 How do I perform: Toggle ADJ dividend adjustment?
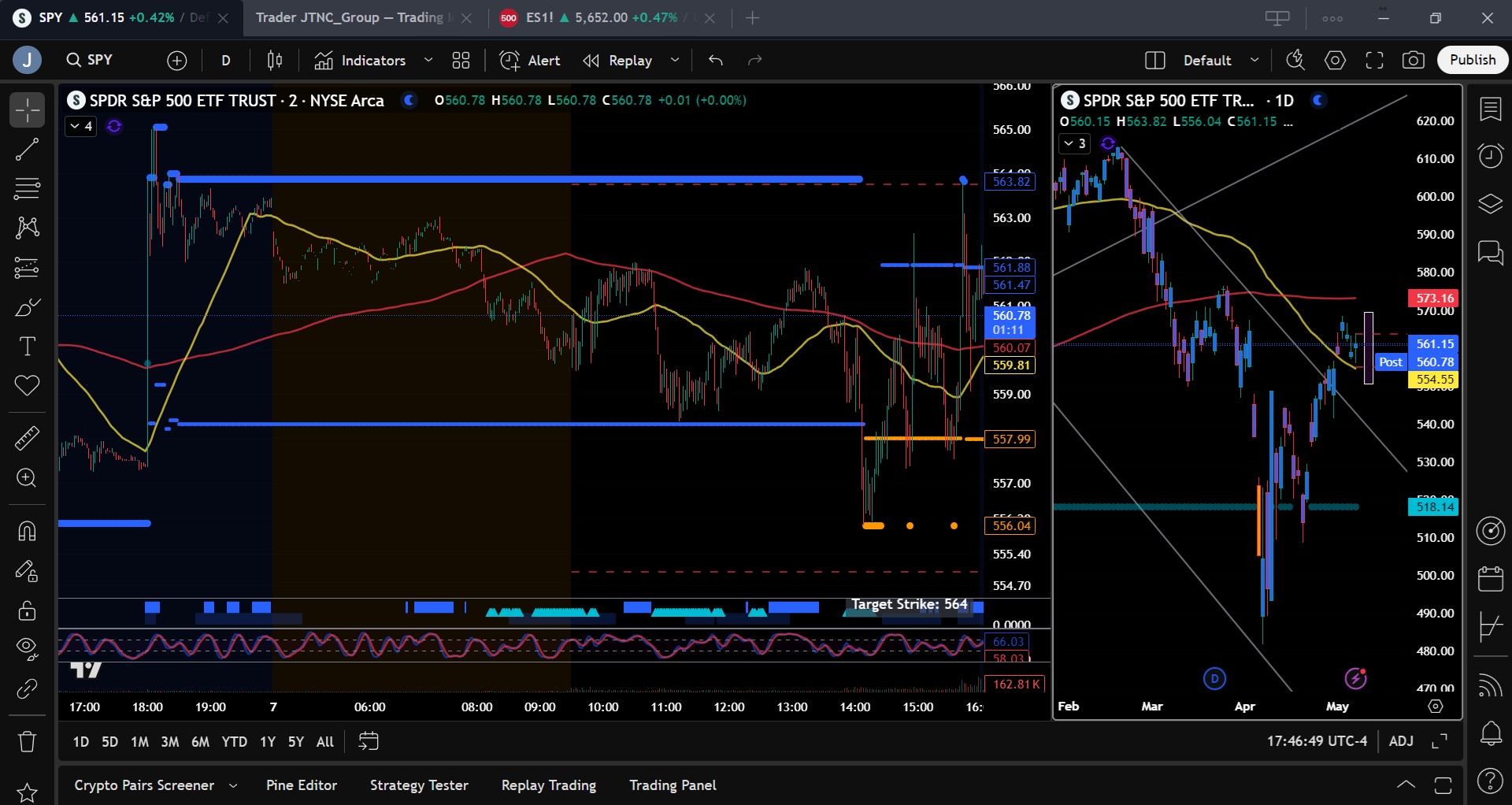[1401, 741]
